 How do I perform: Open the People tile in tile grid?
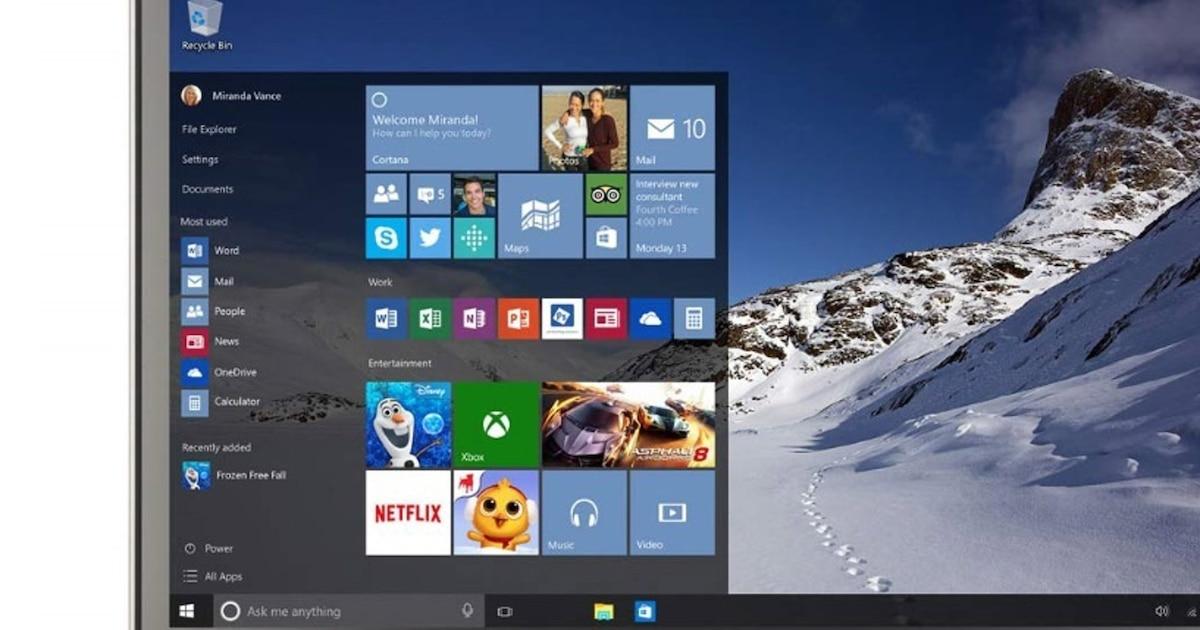point(386,194)
